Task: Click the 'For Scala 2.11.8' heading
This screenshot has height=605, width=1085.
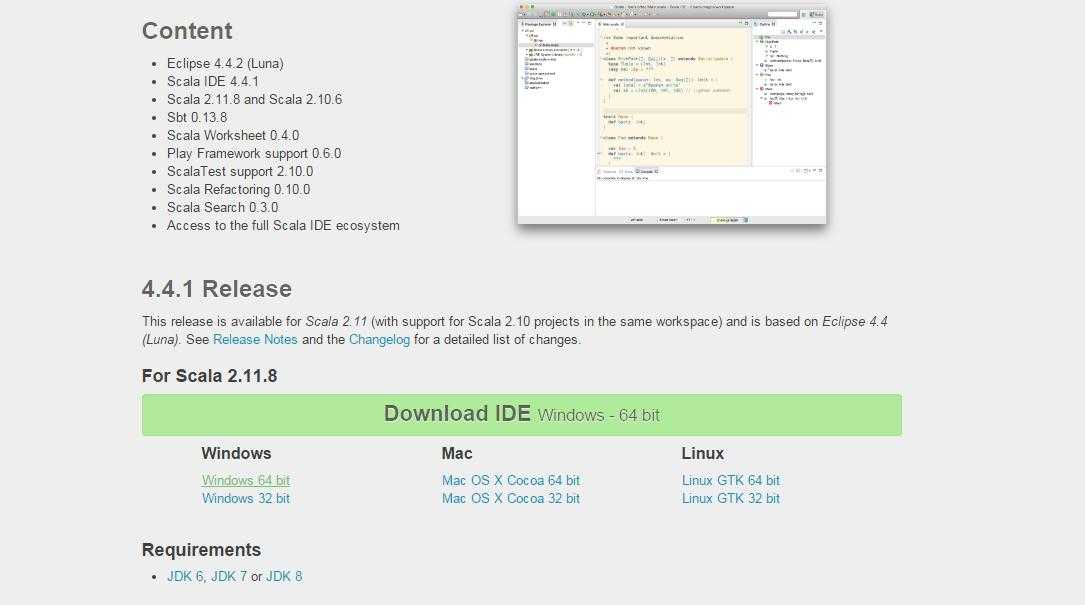Action: 210,376
